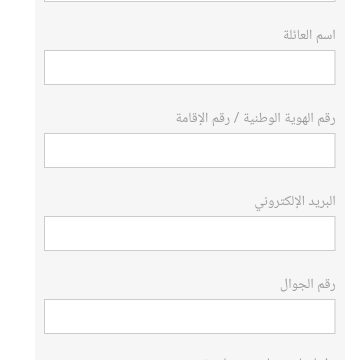Image resolution: width=360 pixels, height=360 pixels.
Task: Focus the رقم الهوية الوطنية / رقم الإقامة field
Action: (x=190, y=150)
